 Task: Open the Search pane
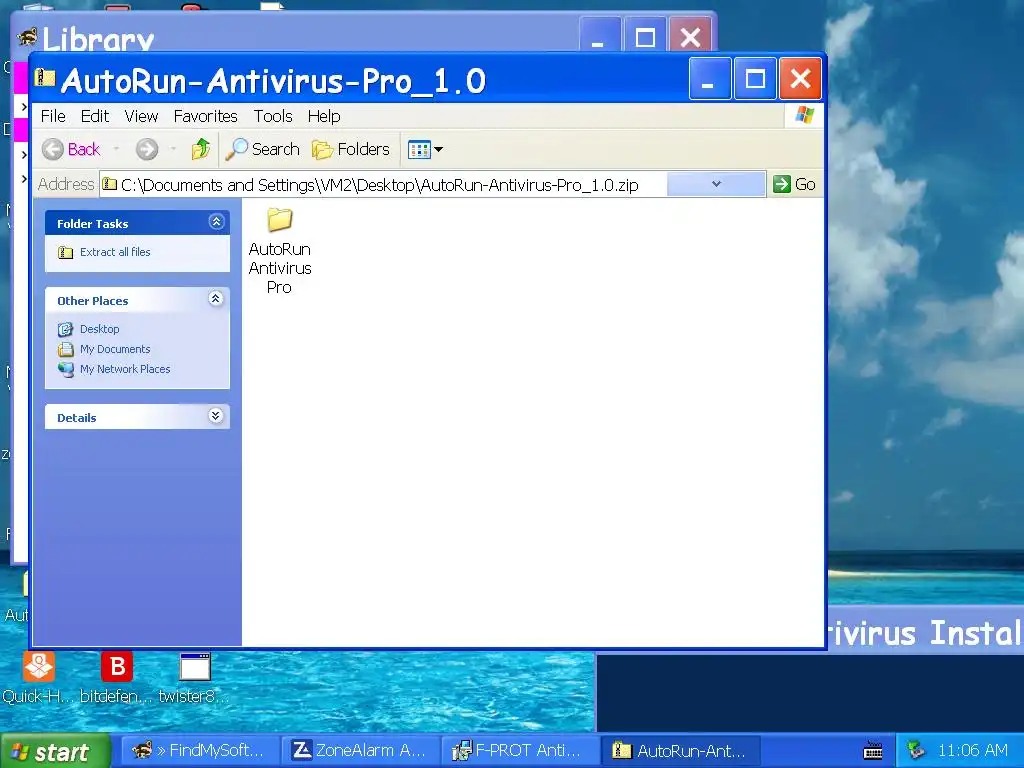pos(262,150)
